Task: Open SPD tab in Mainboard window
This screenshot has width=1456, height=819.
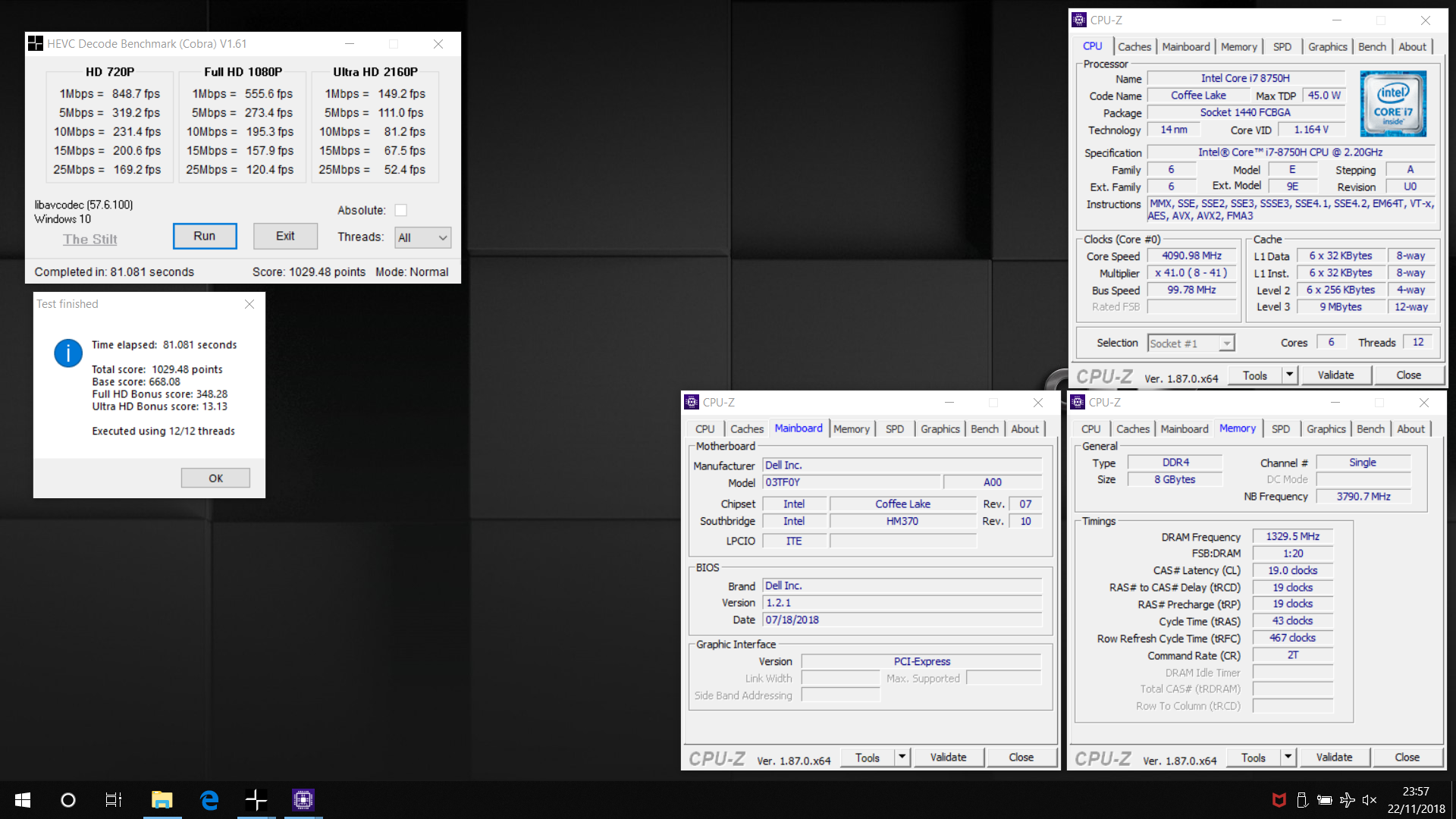Action: point(895,429)
